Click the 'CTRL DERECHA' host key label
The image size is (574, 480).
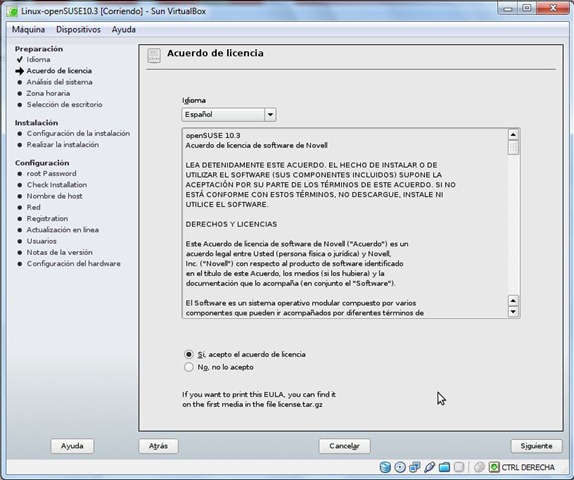528,468
